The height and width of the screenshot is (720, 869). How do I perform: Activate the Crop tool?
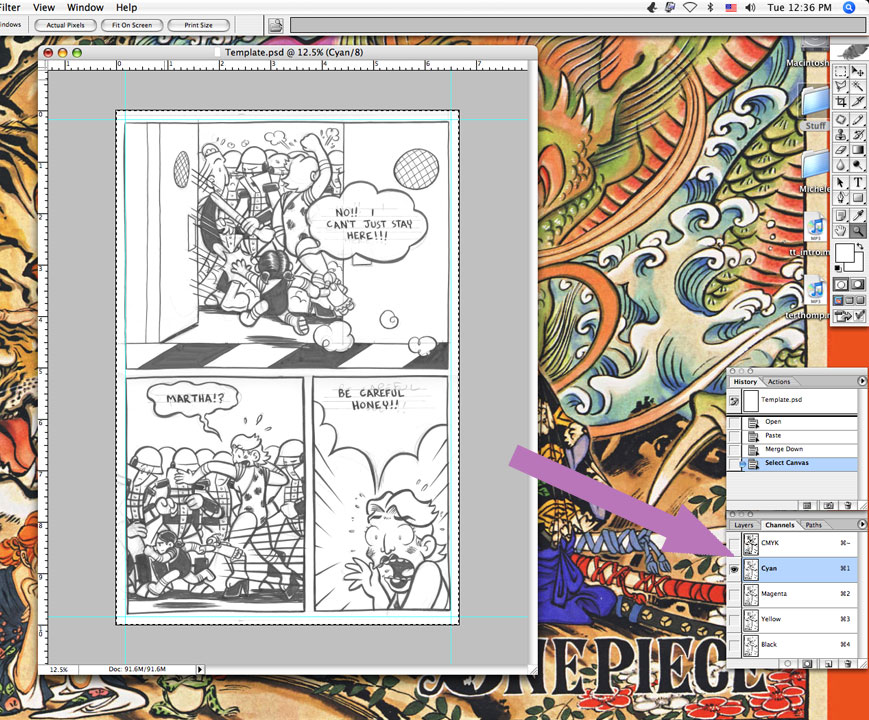tap(841, 101)
